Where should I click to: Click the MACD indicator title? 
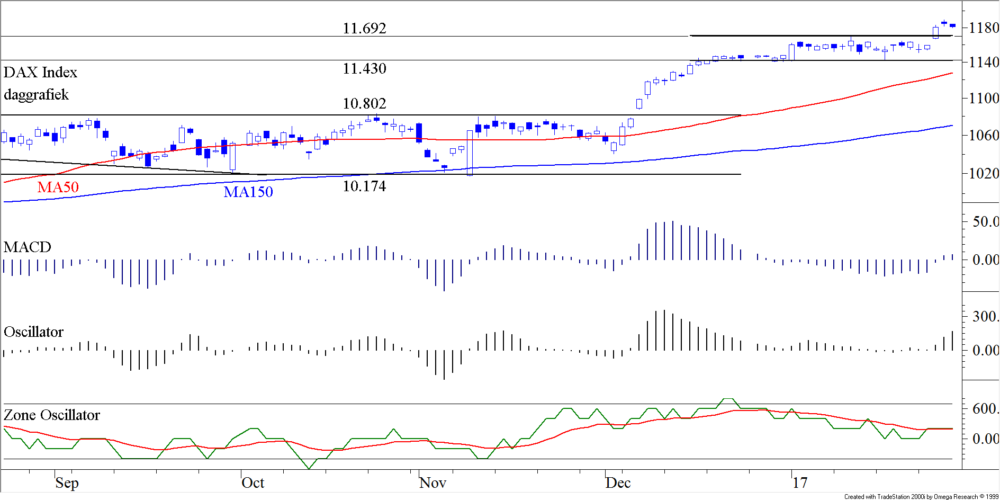pyautogui.click(x=26, y=246)
